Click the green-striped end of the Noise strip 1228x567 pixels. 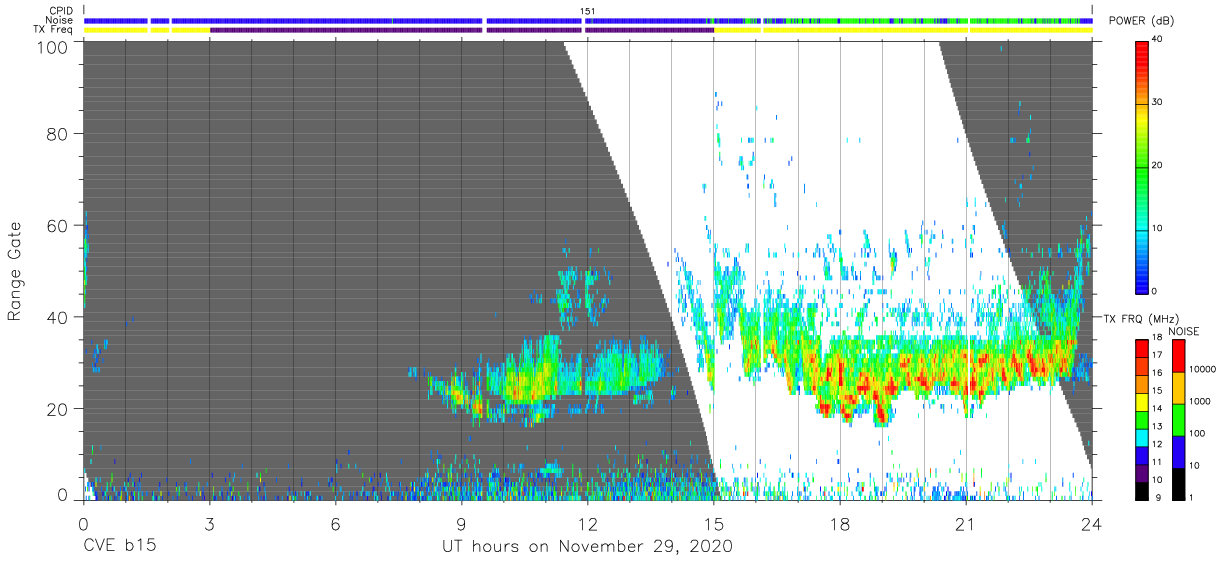900,20
